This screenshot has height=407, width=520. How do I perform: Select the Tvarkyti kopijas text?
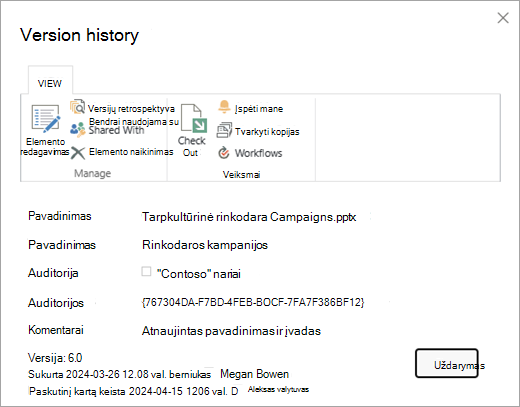(267, 132)
